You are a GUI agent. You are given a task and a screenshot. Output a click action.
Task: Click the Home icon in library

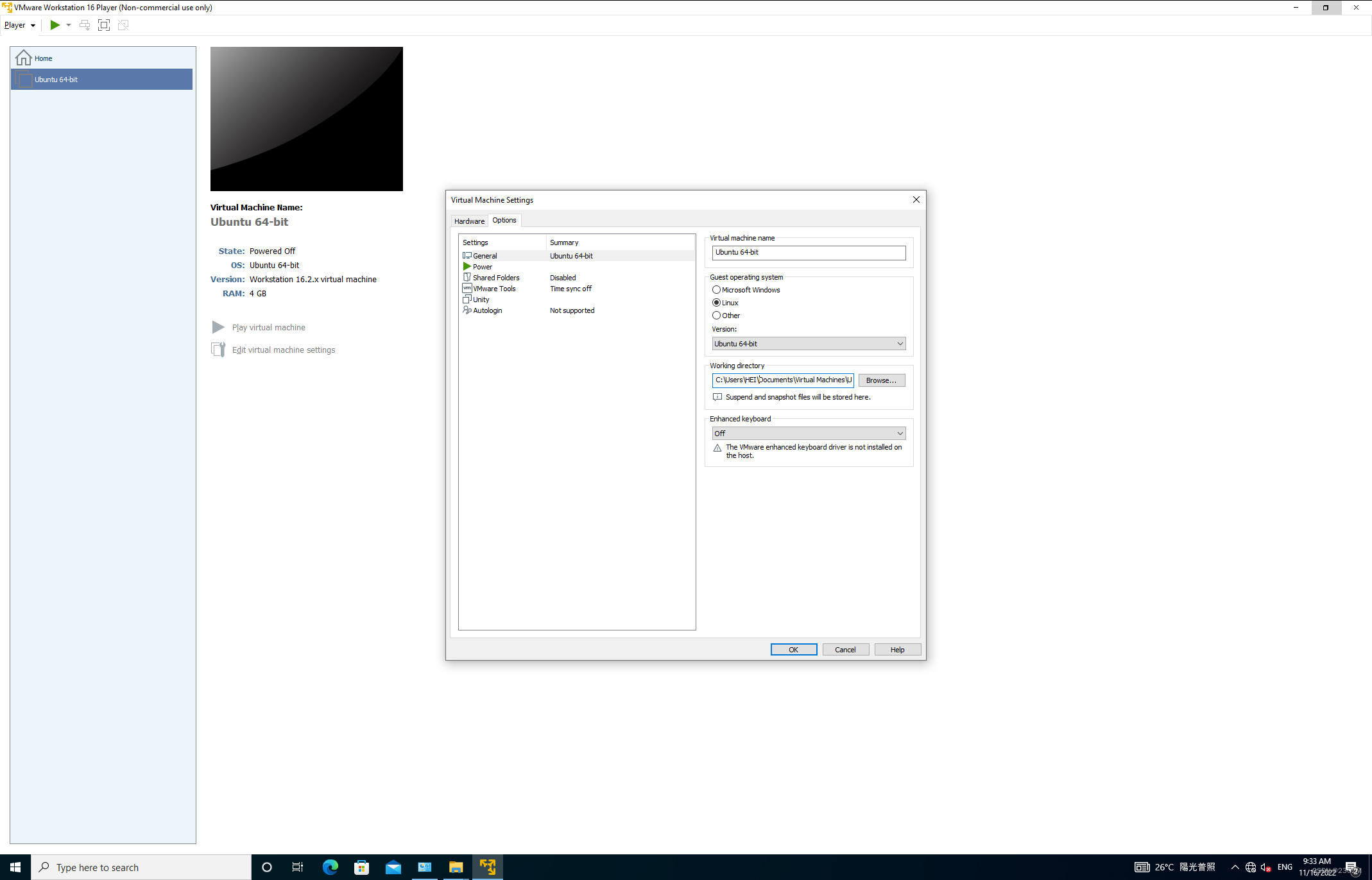pos(24,58)
